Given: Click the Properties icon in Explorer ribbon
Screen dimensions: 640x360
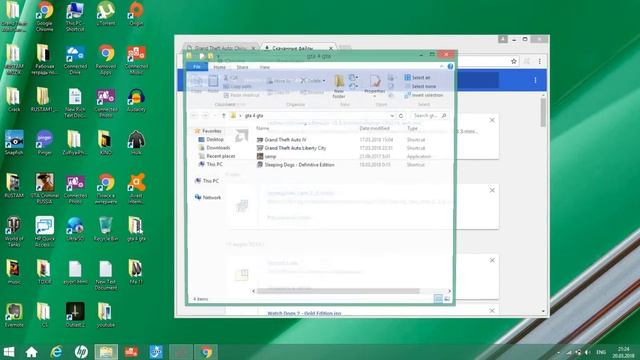Looking at the screenshot, I should tap(375, 84).
